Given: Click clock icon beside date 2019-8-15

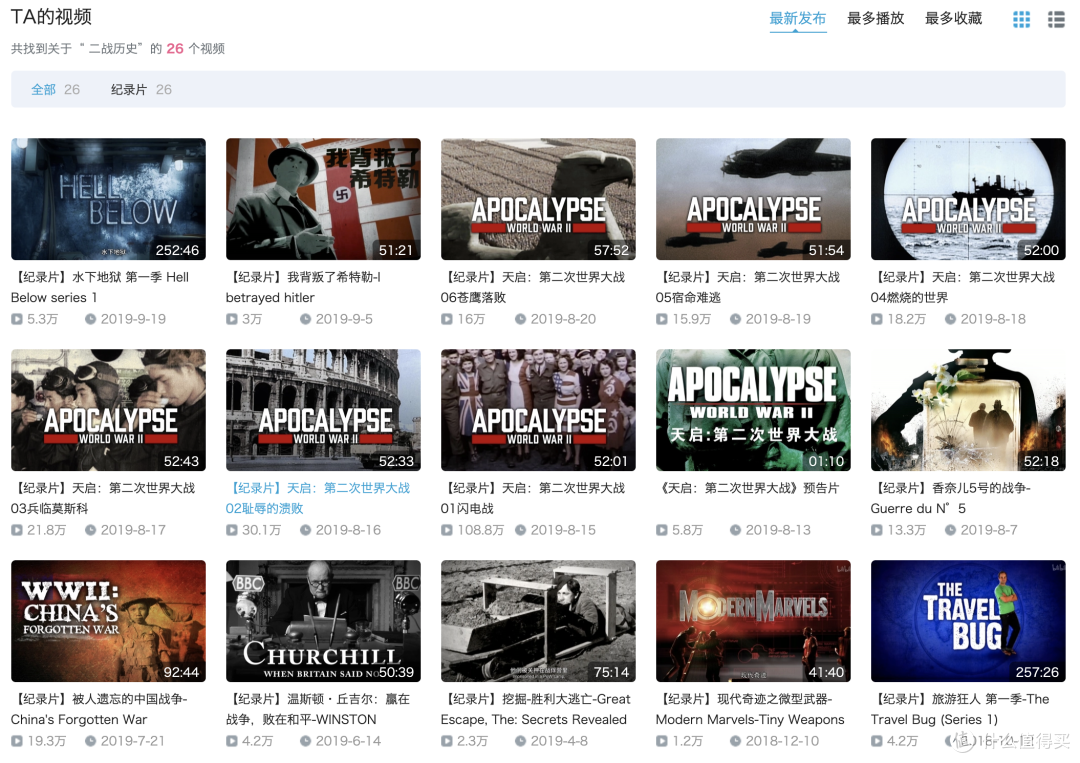Looking at the screenshot, I should pyautogui.click(x=521, y=530).
